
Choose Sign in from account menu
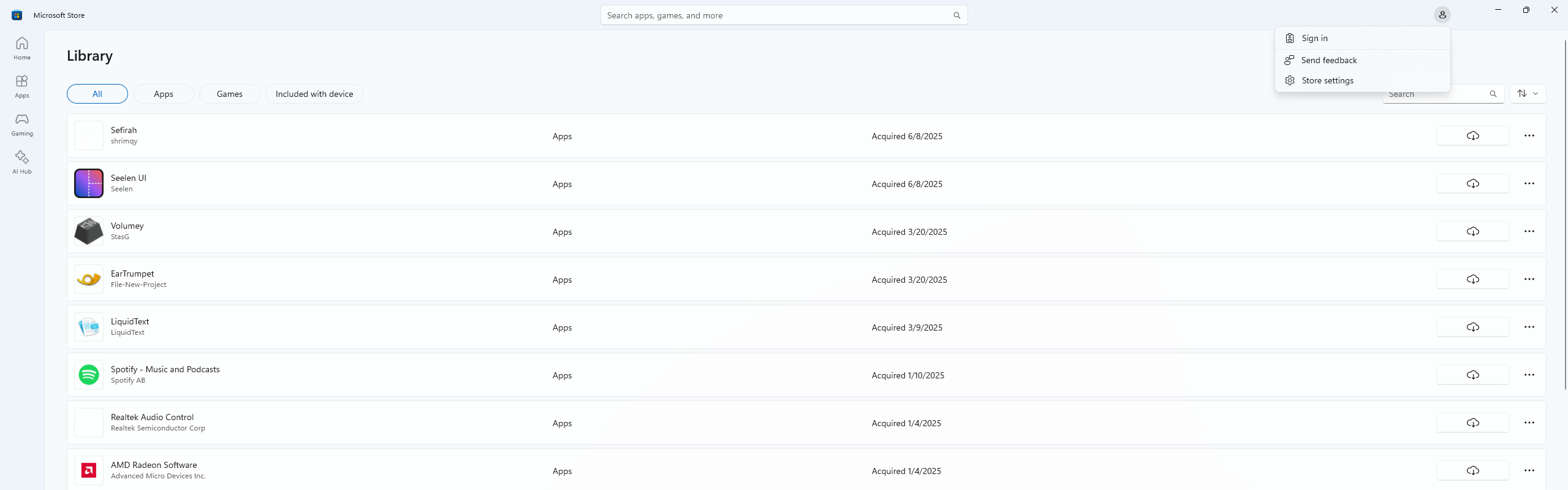1314,38
